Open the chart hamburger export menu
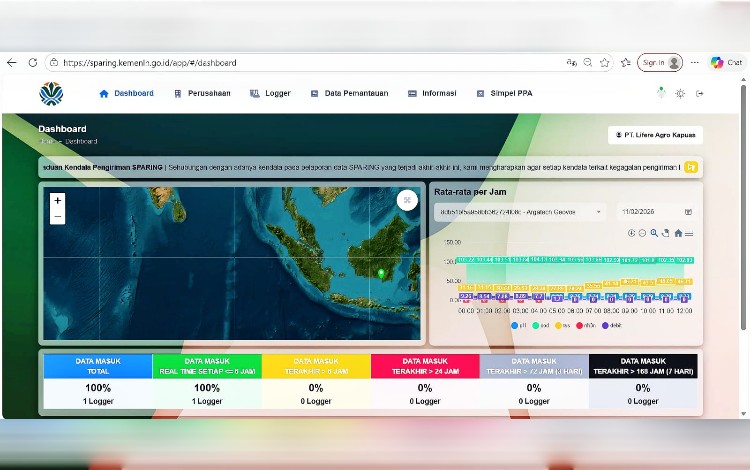 (x=689, y=233)
